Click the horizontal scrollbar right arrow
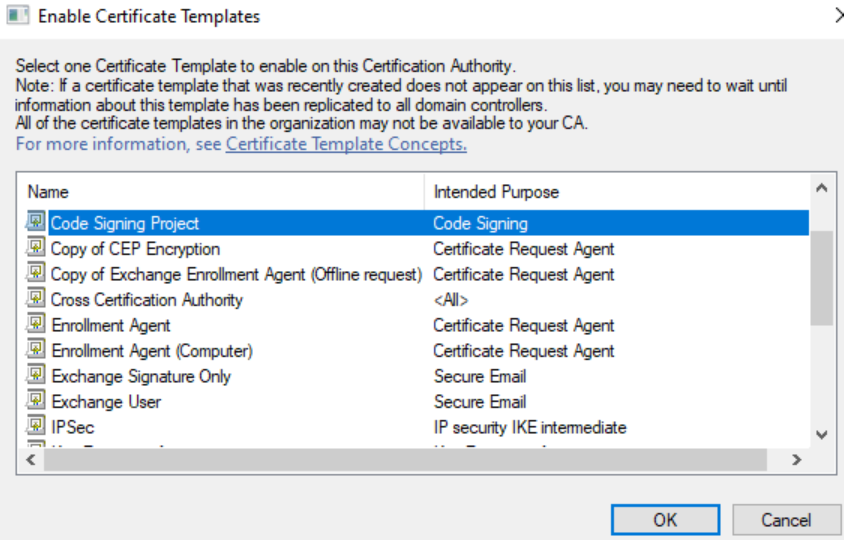The image size is (844, 540). coord(796,460)
